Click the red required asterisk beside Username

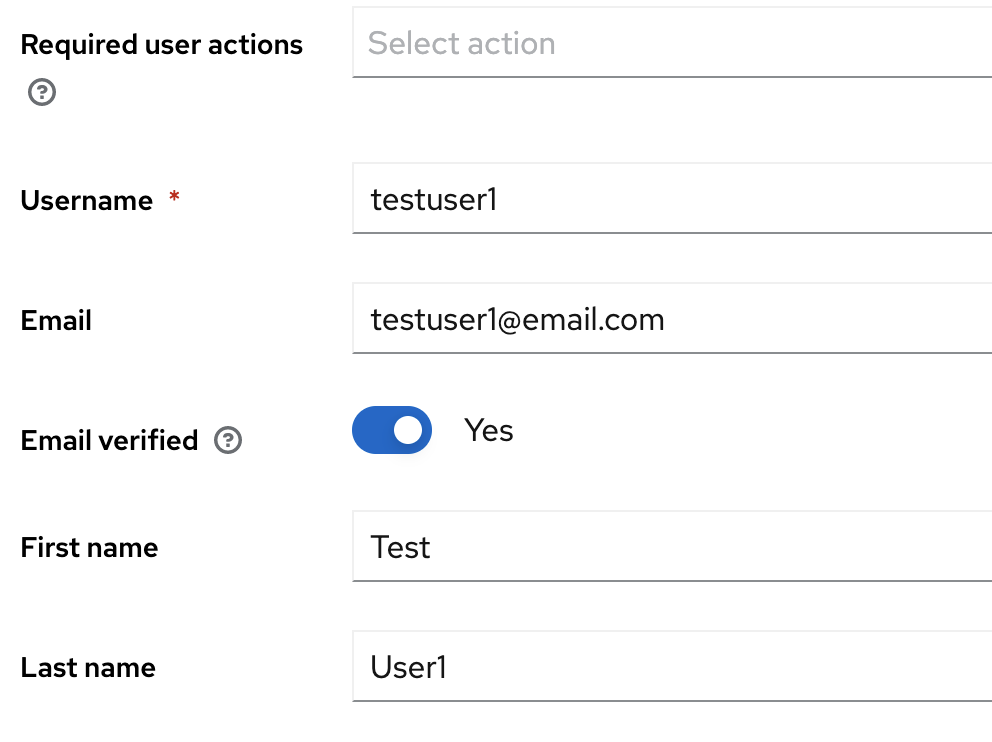pyautogui.click(x=175, y=199)
